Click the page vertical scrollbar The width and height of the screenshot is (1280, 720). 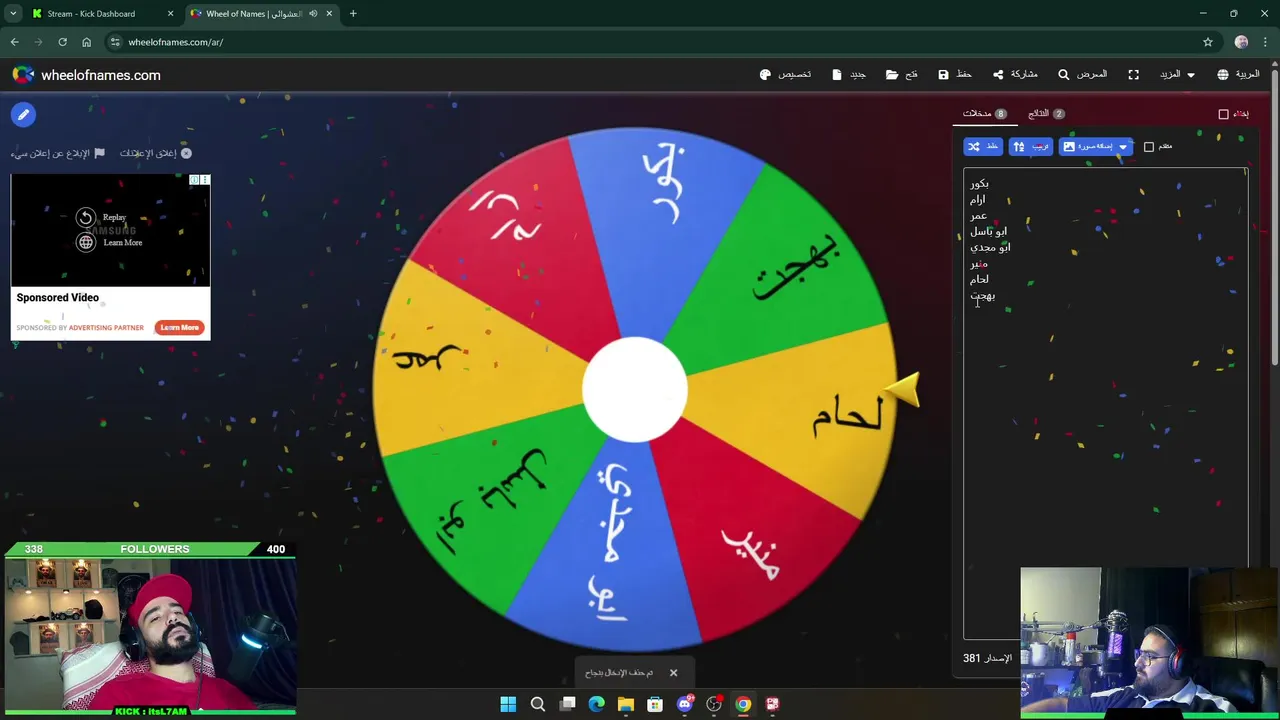[x=1274, y=214]
